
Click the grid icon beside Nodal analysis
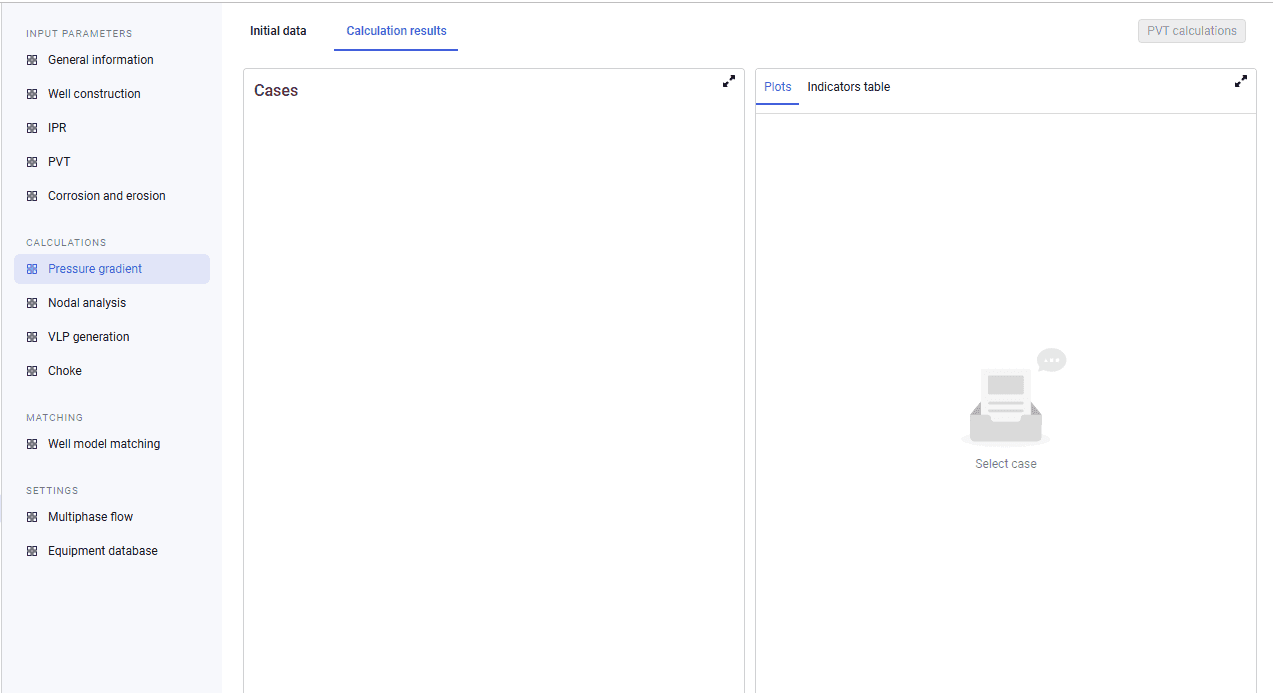click(x=32, y=303)
